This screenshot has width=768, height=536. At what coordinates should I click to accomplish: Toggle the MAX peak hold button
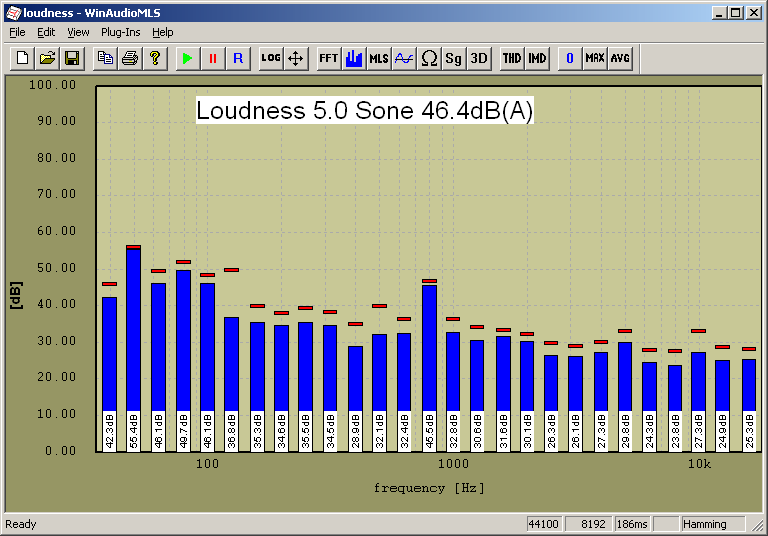(595, 58)
